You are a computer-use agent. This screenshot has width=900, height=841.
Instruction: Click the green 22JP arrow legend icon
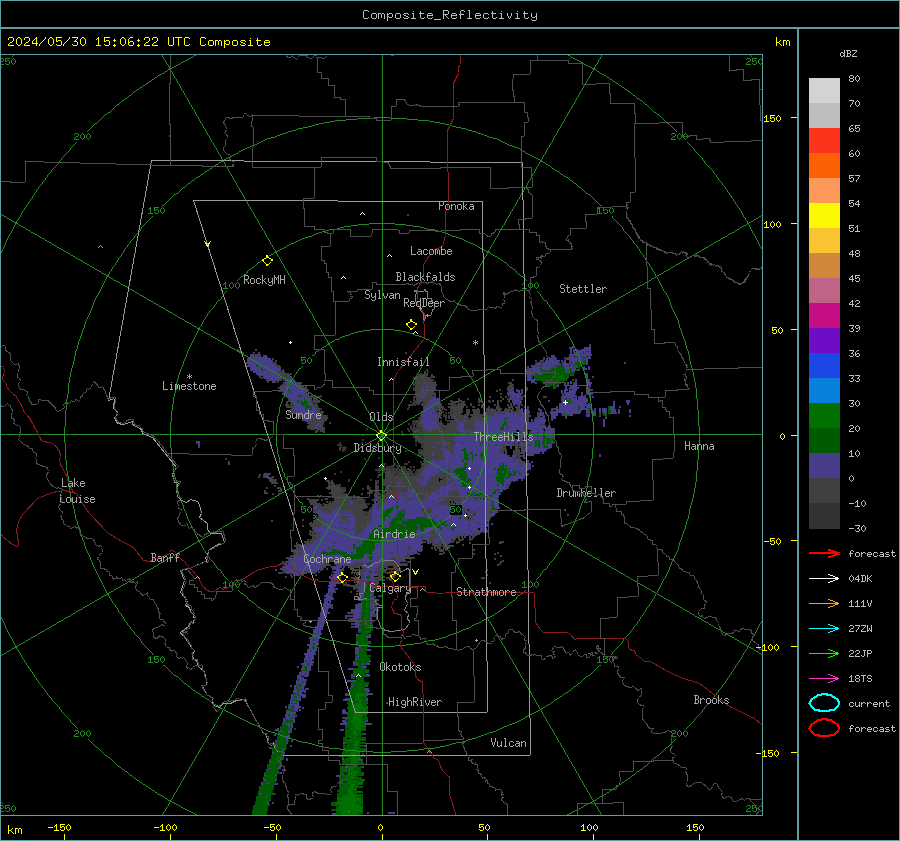coord(824,653)
